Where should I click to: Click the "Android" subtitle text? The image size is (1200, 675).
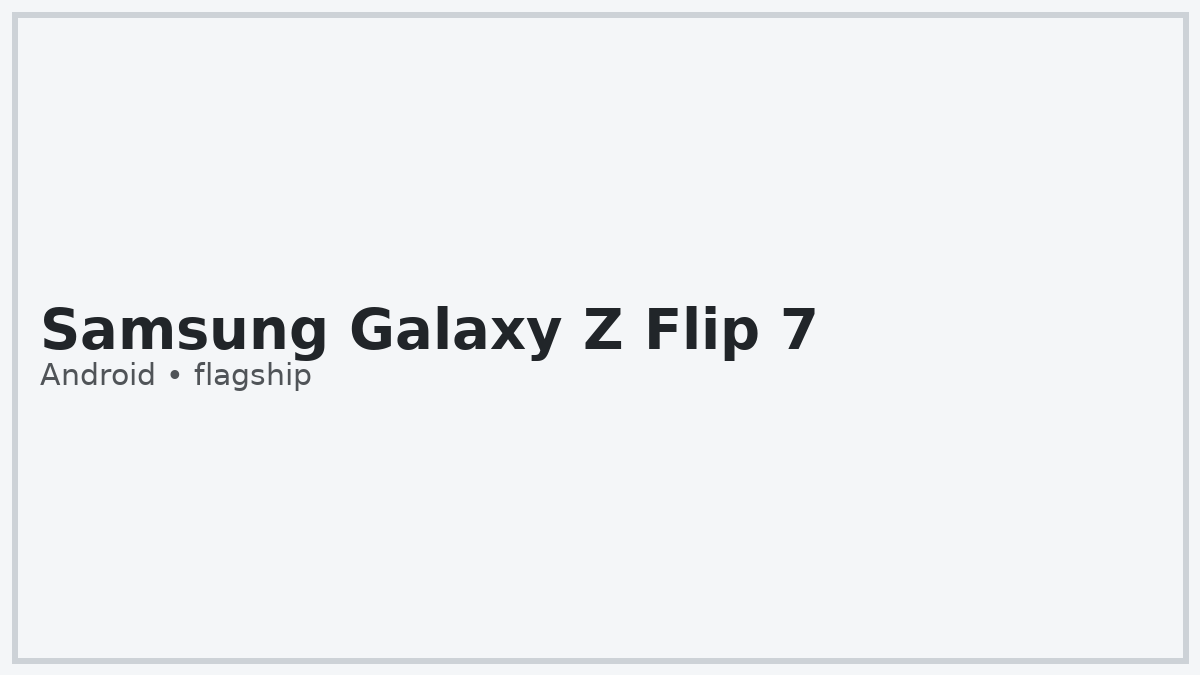(x=98, y=376)
